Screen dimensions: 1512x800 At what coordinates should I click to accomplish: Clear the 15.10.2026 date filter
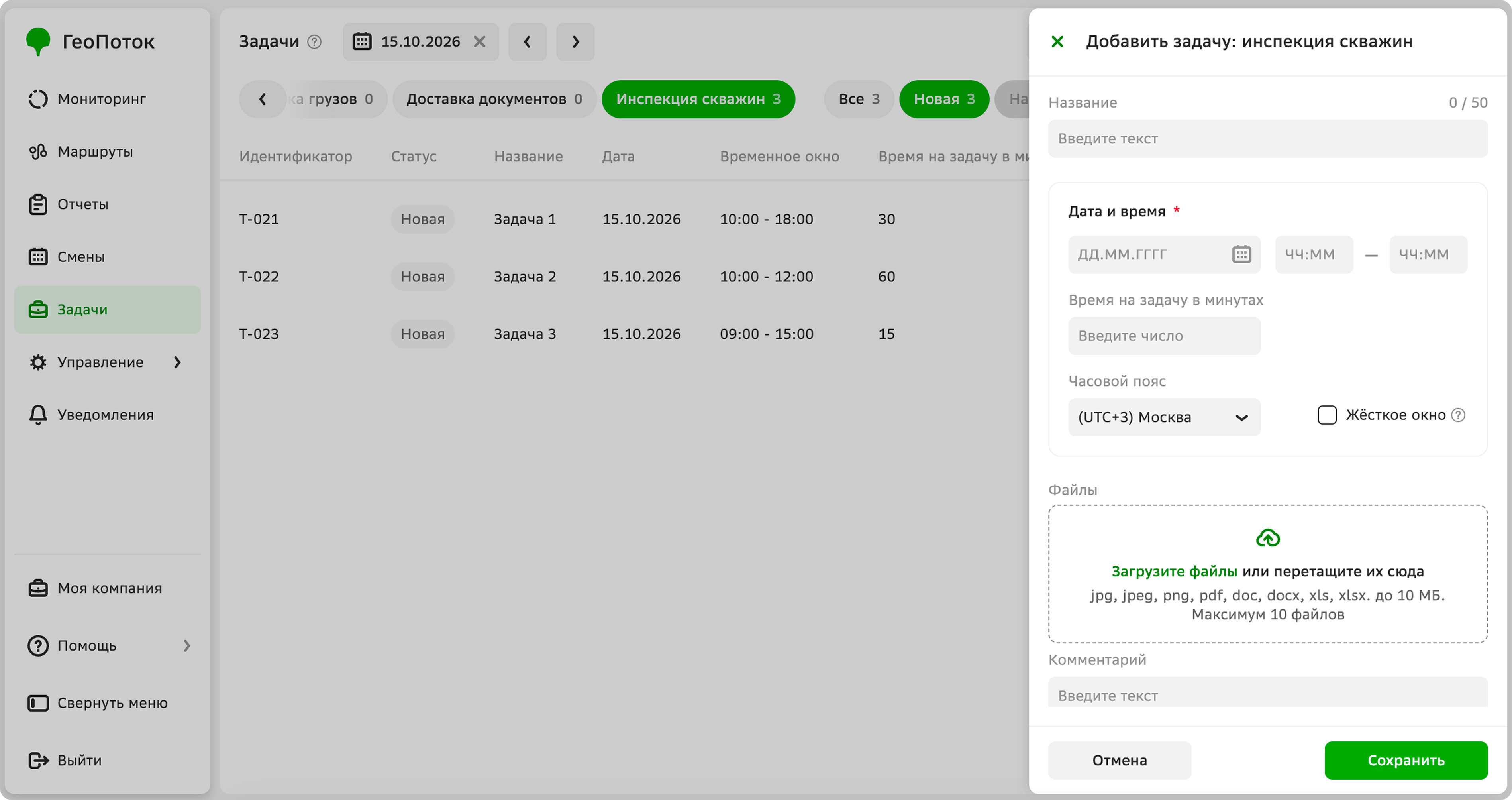480,42
